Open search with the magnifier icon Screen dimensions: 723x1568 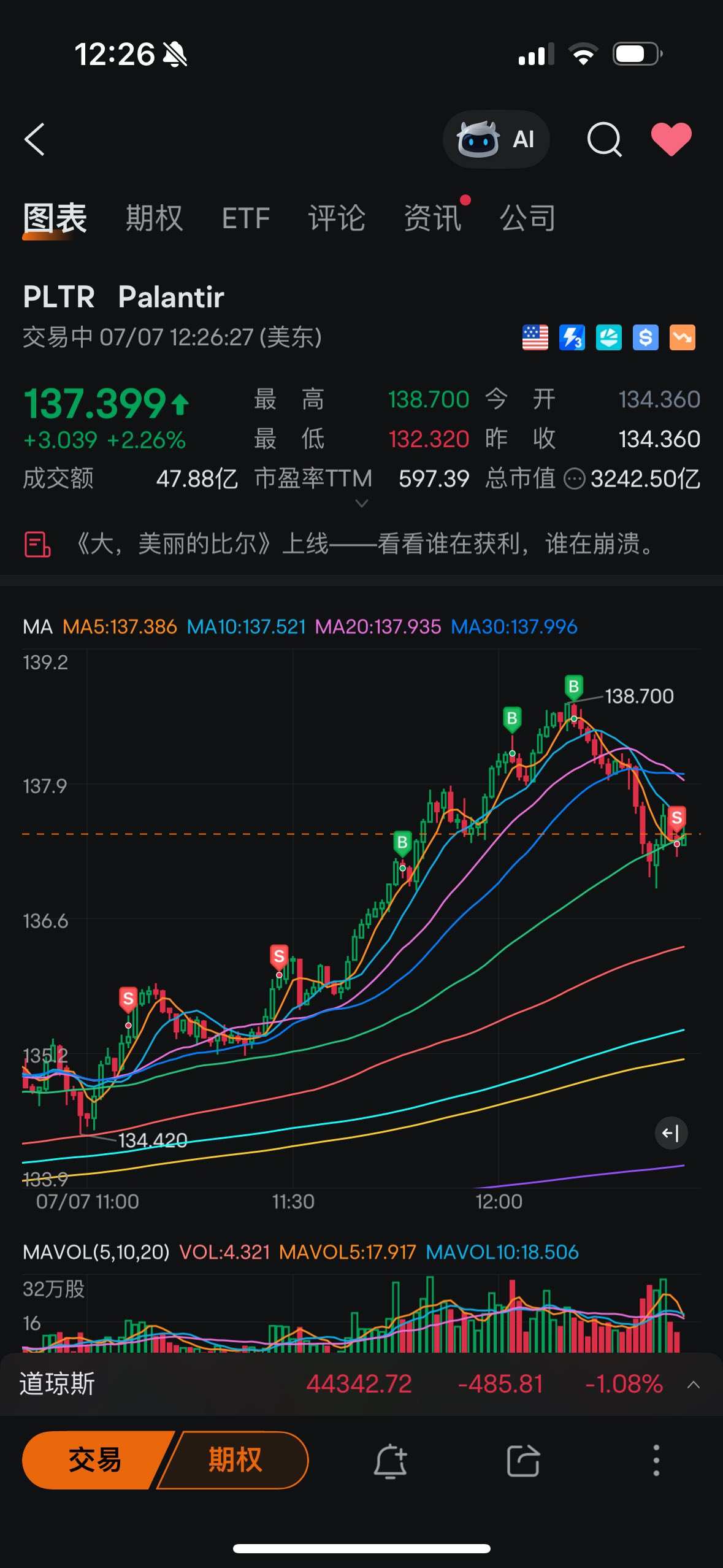coord(605,139)
